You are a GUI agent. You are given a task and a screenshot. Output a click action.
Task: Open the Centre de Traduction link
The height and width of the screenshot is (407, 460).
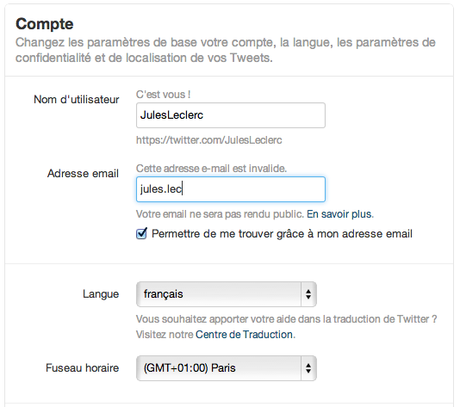(244, 334)
